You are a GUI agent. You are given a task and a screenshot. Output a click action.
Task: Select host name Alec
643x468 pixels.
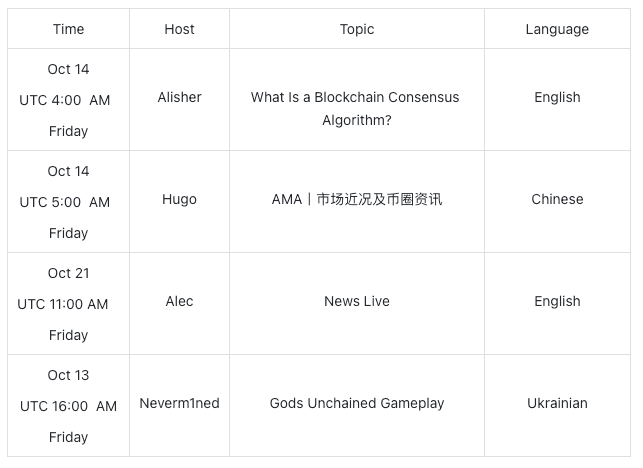[179, 301]
